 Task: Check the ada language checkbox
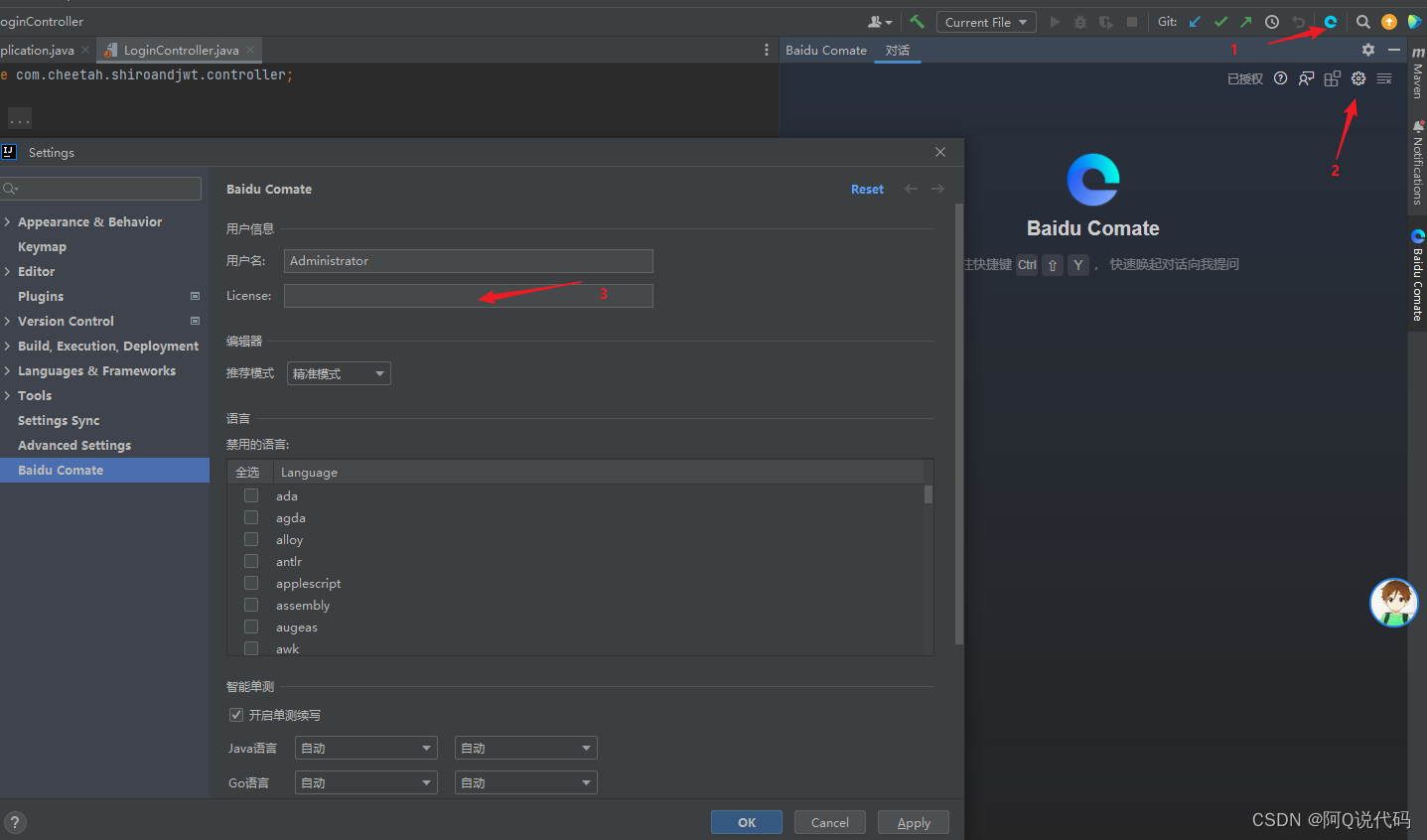(x=251, y=495)
